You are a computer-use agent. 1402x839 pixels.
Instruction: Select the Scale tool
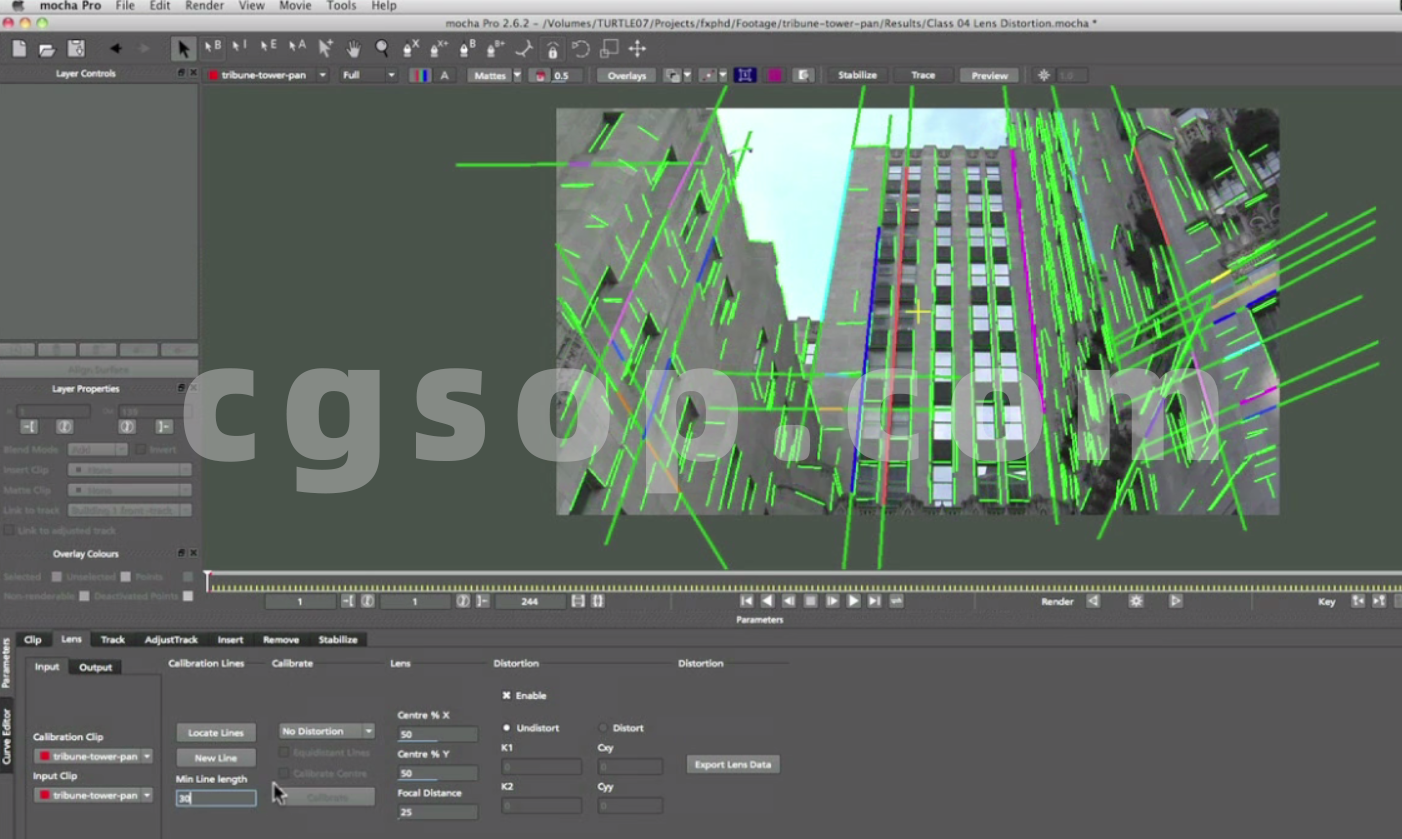pos(608,48)
